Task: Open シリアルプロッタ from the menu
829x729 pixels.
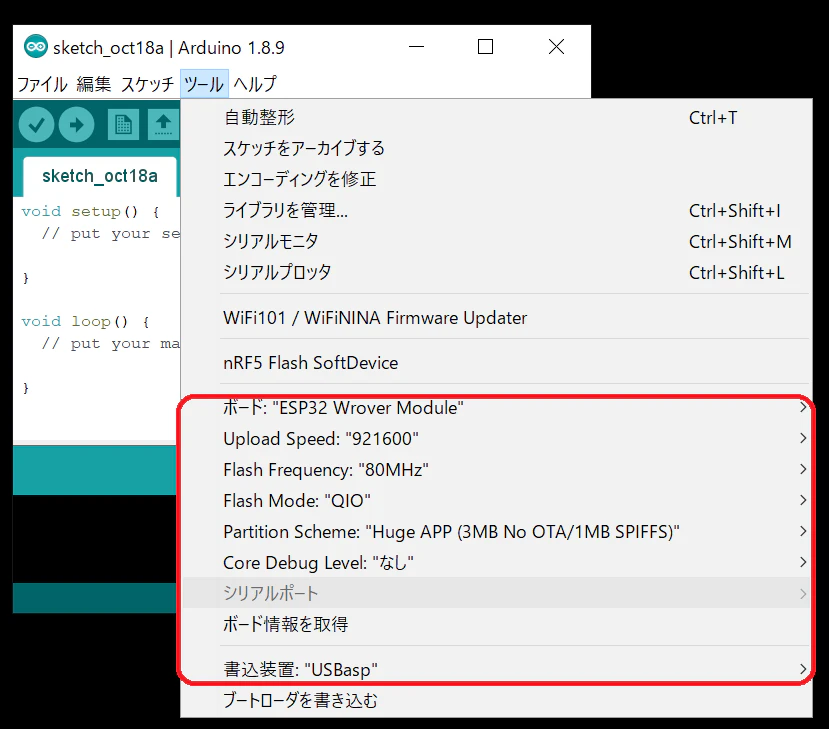Action: 496,272
